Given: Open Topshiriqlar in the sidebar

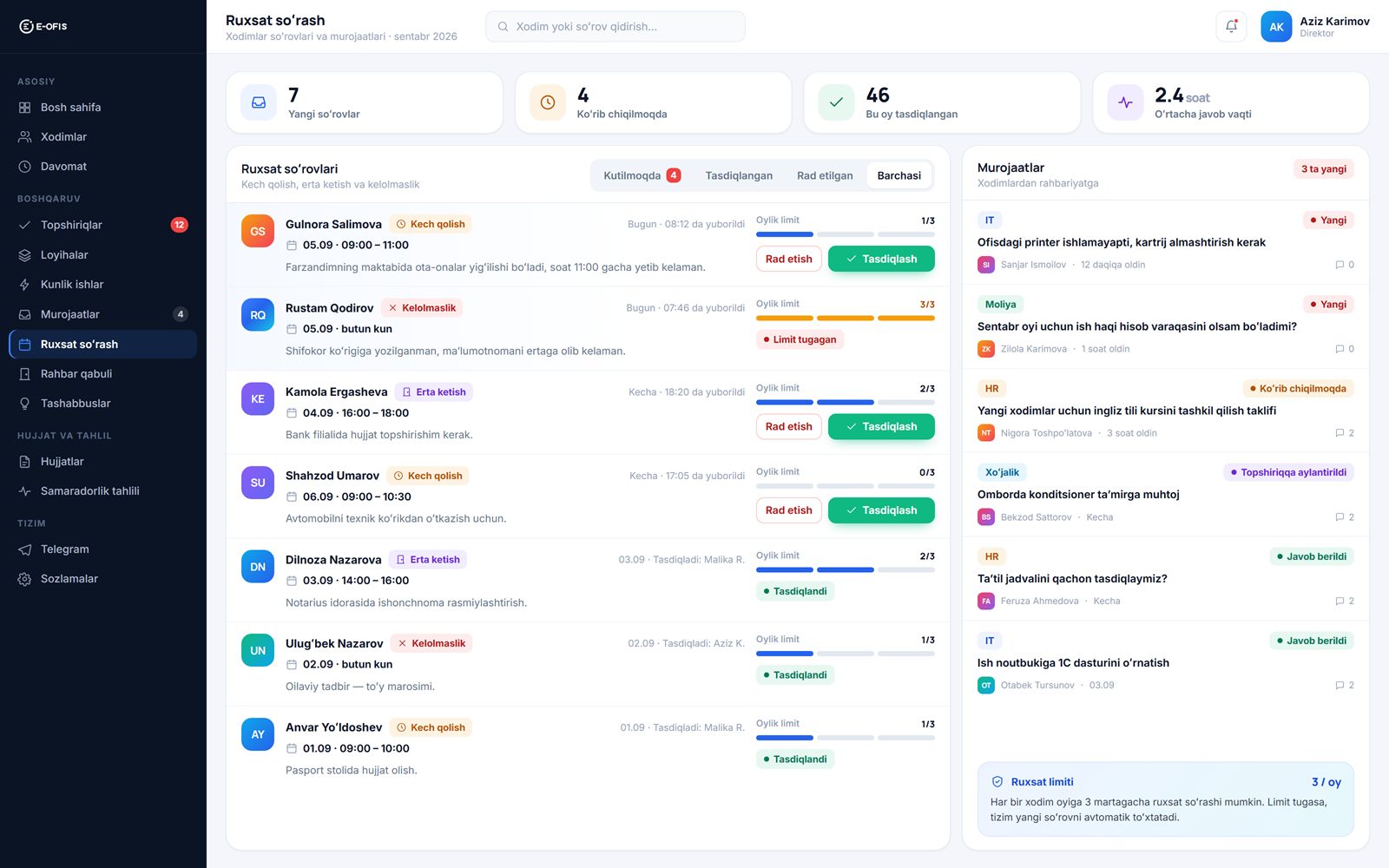Looking at the screenshot, I should pos(103,225).
